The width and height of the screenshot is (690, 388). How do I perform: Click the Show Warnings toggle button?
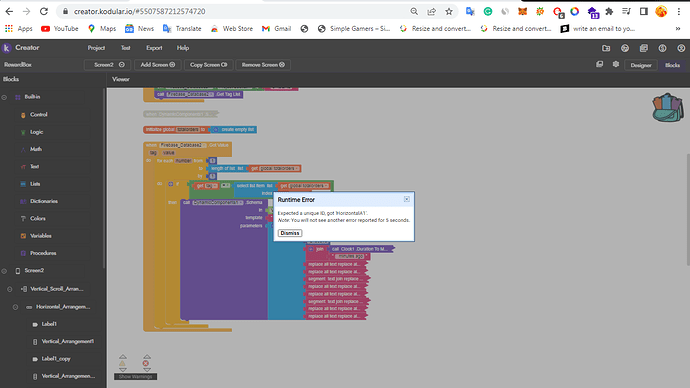point(136,377)
